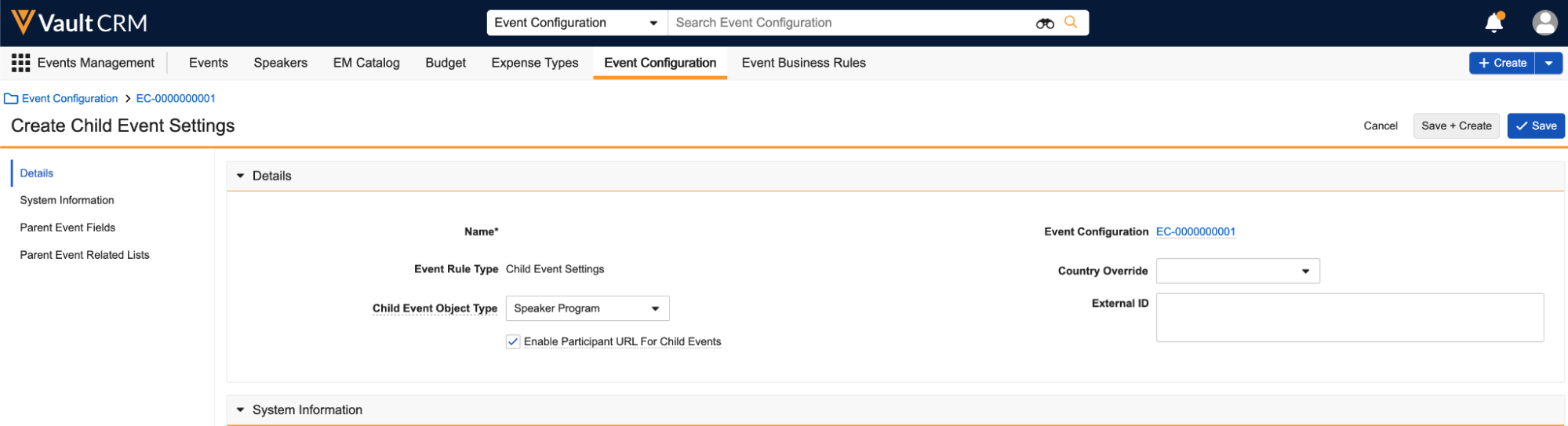Go to the Speakers tab

[x=280, y=63]
